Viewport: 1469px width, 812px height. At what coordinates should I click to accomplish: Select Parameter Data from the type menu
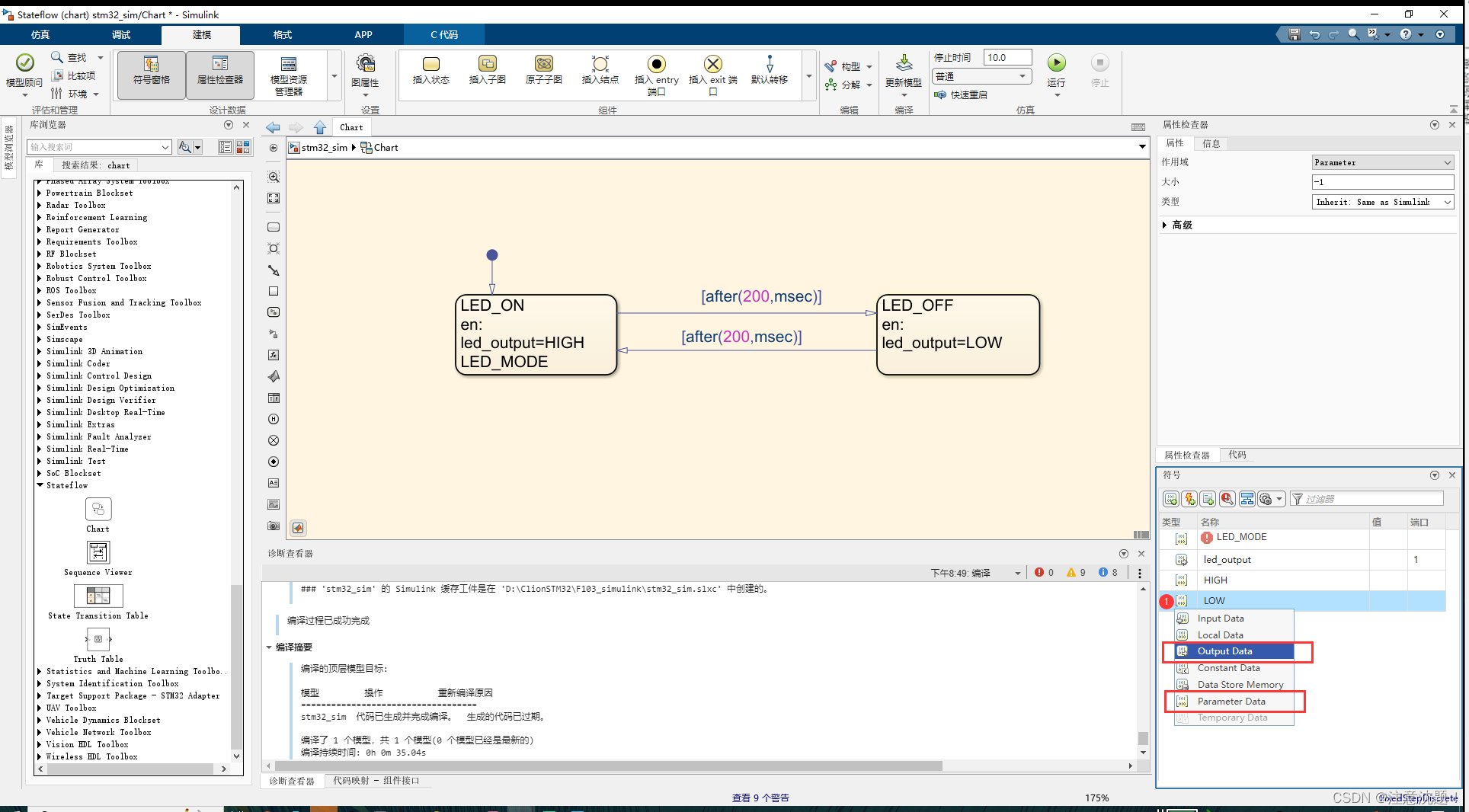pos(1234,702)
